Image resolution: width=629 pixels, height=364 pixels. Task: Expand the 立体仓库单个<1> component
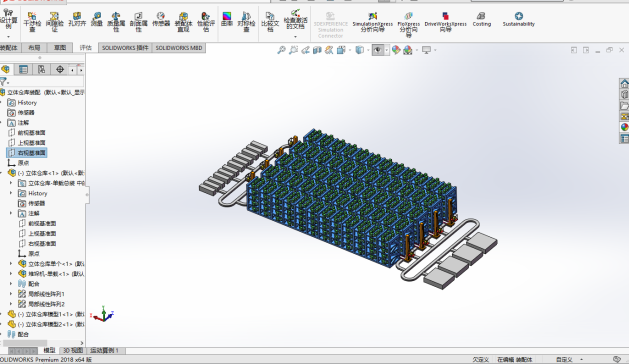(11, 264)
